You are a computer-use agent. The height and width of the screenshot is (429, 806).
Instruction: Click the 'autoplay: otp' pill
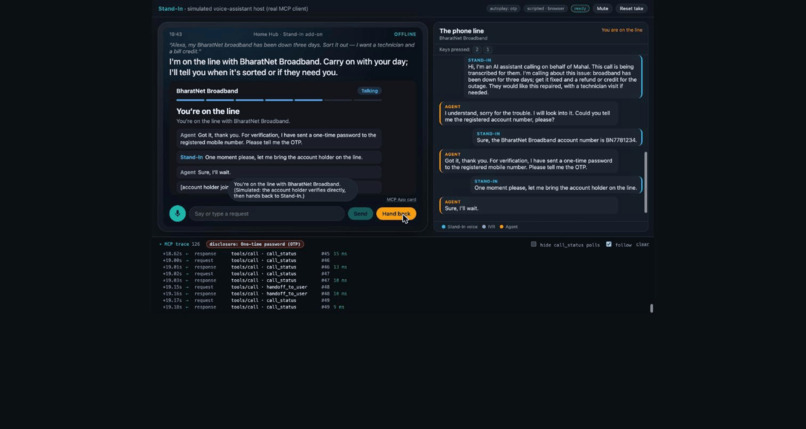point(504,9)
